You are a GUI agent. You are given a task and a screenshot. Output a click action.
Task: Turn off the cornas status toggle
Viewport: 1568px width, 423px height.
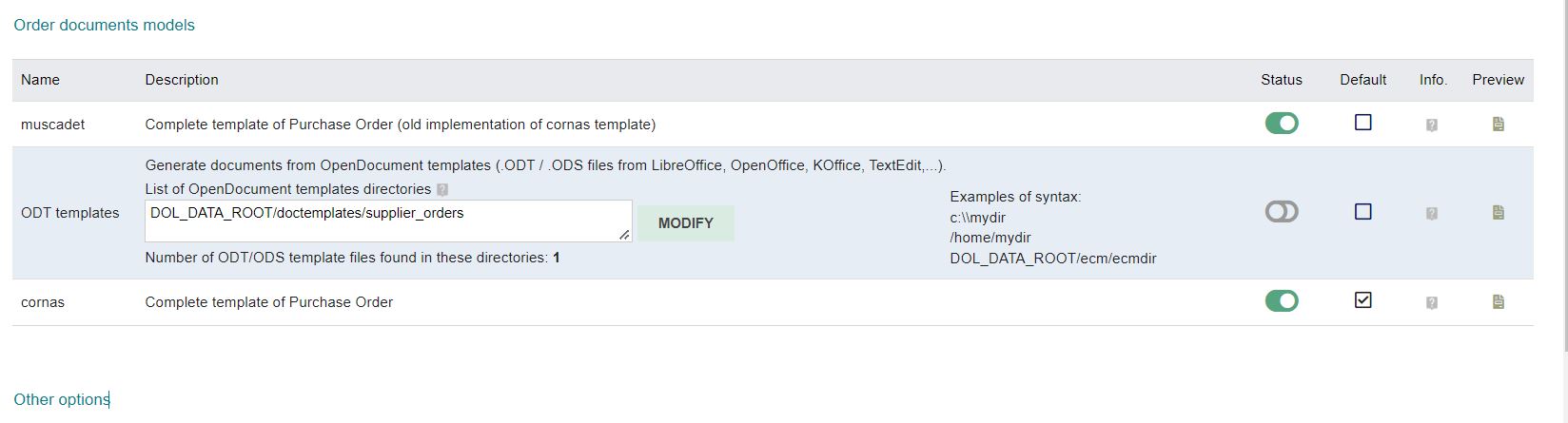1281,301
